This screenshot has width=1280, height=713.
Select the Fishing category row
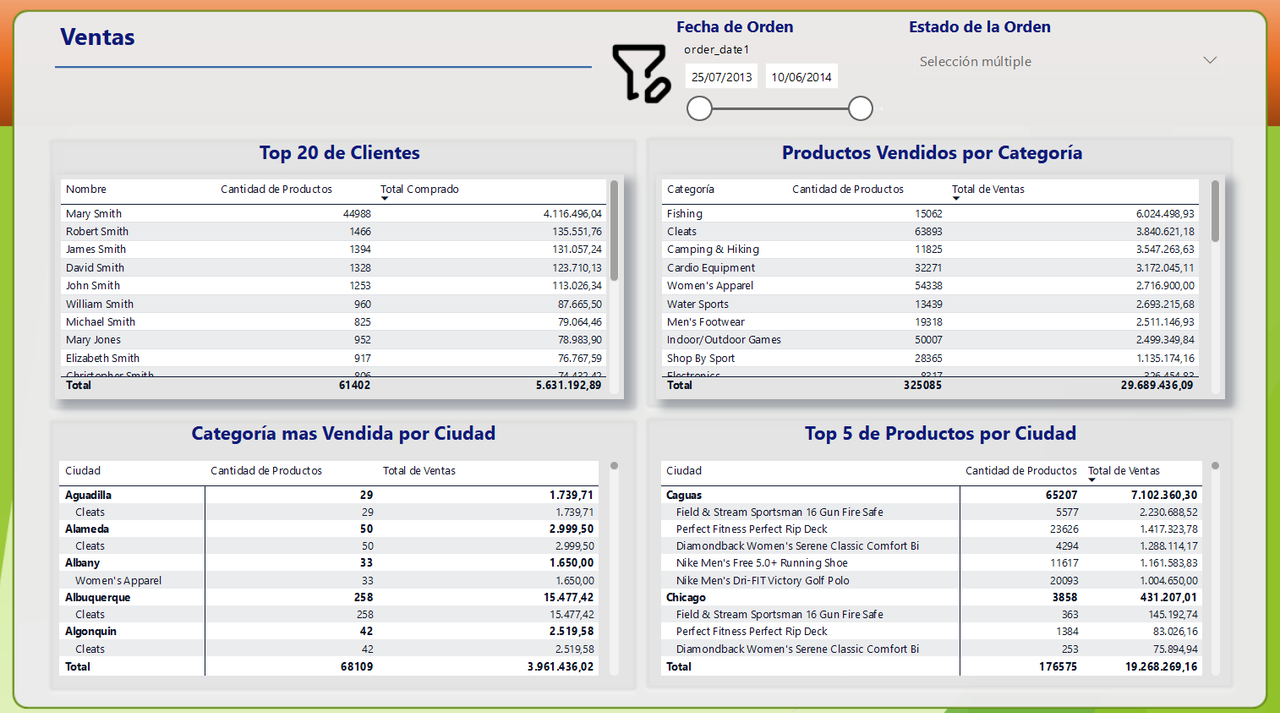(x=930, y=213)
